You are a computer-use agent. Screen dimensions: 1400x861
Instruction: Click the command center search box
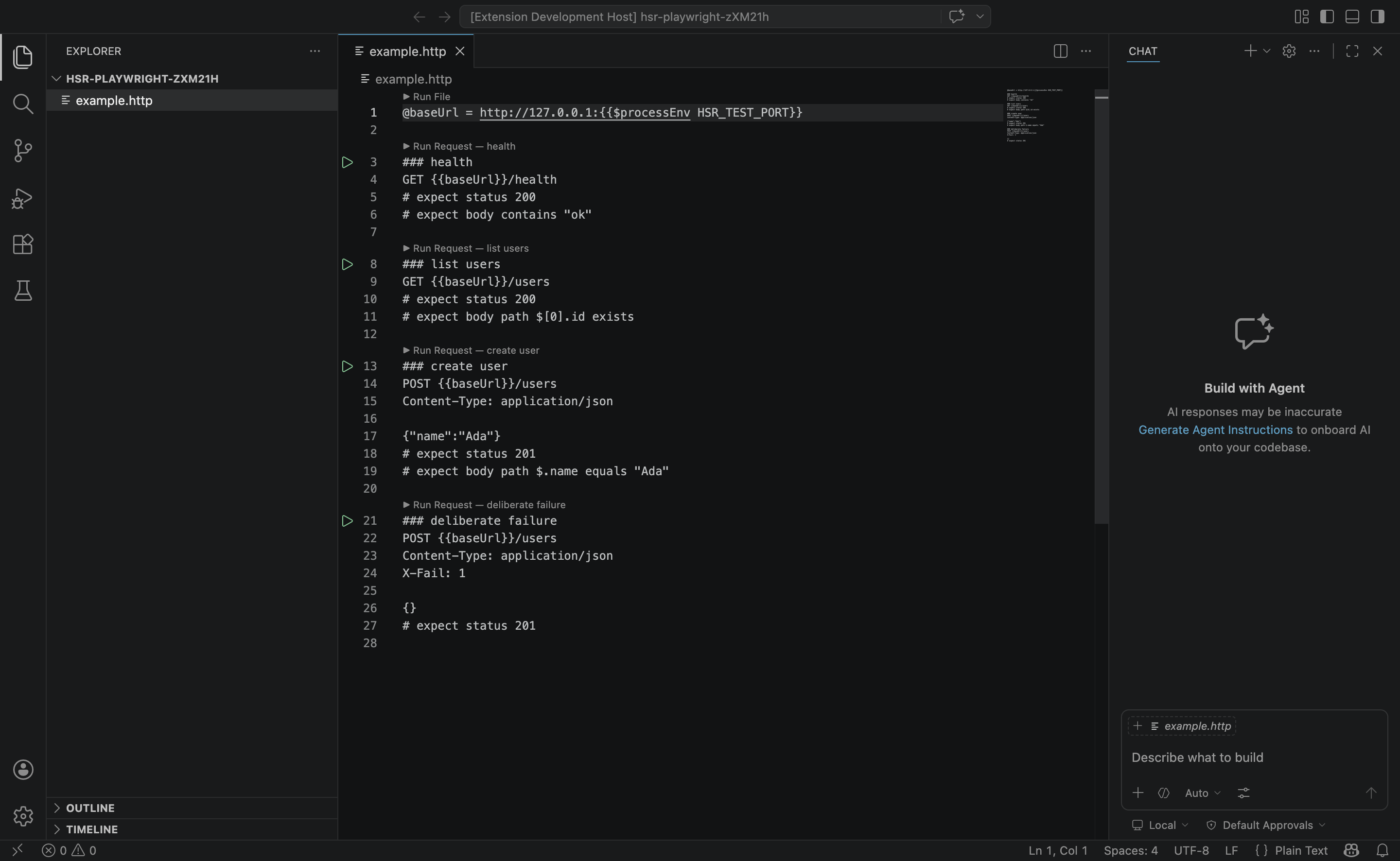(700, 17)
